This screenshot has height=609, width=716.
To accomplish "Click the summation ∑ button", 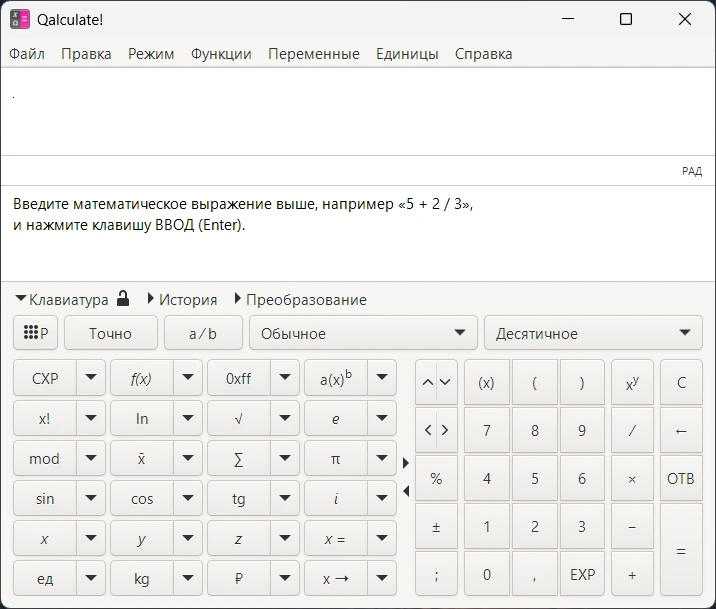I will coord(239,458).
